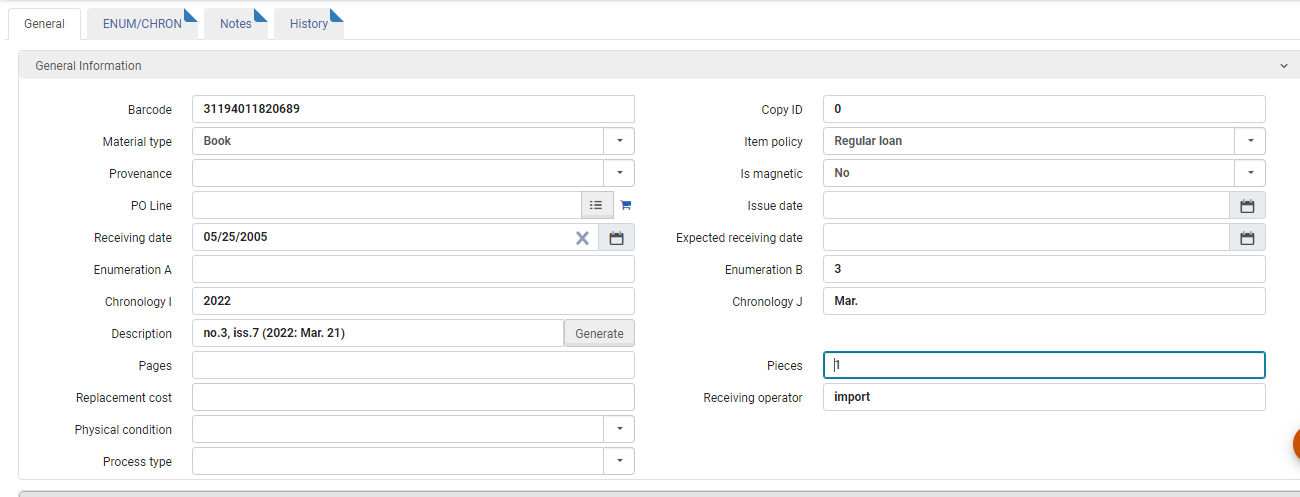
Task: Open the Provenance dropdown
Action: 619,173
